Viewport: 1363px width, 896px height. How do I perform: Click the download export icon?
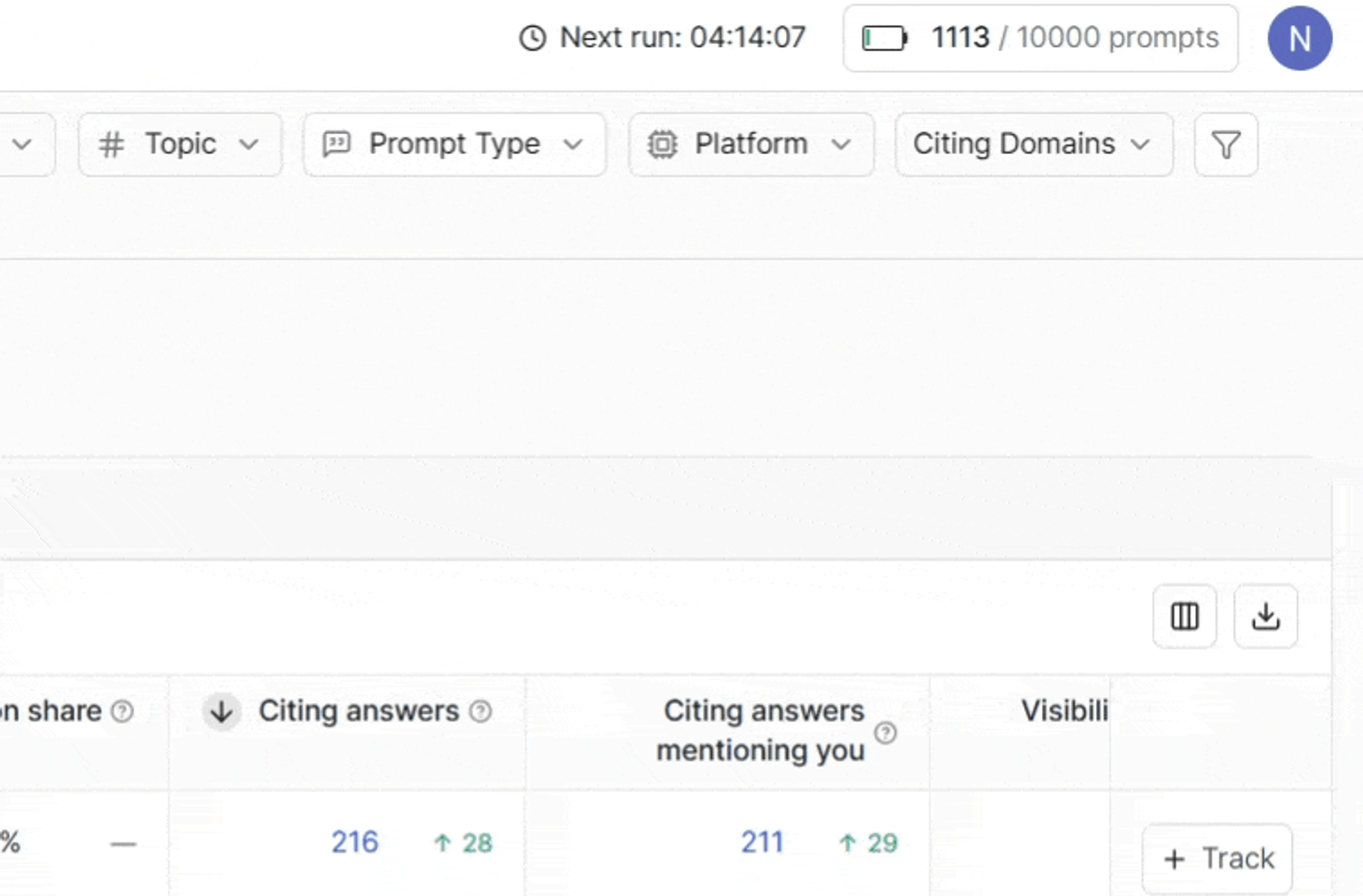1266,616
